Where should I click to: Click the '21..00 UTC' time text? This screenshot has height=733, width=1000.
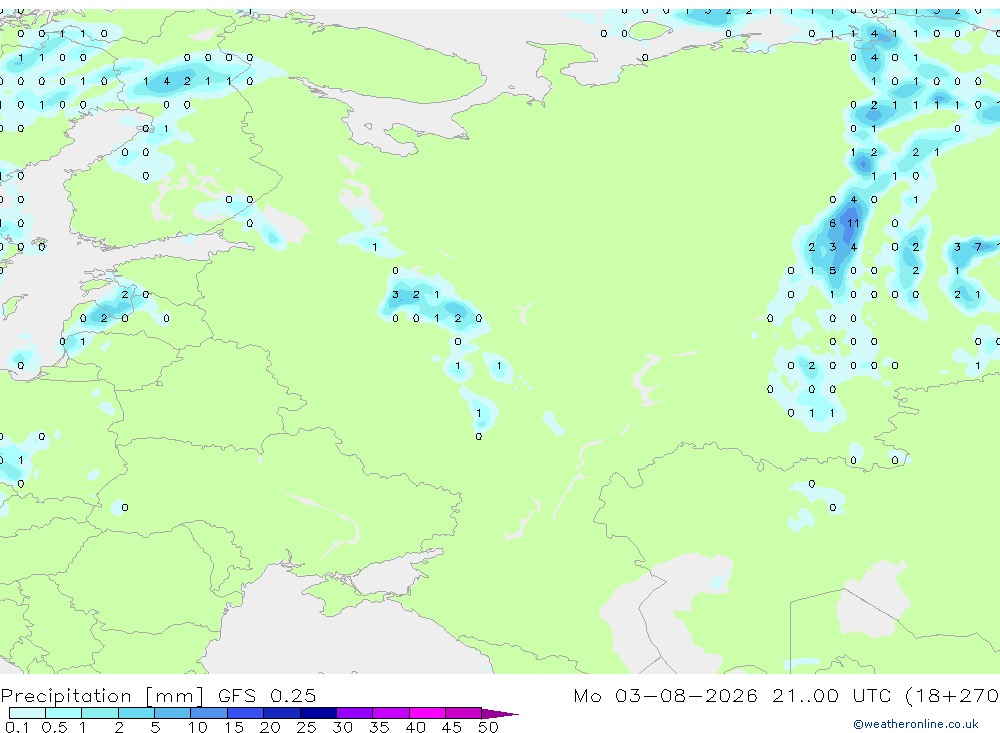[x=831, y=695]
